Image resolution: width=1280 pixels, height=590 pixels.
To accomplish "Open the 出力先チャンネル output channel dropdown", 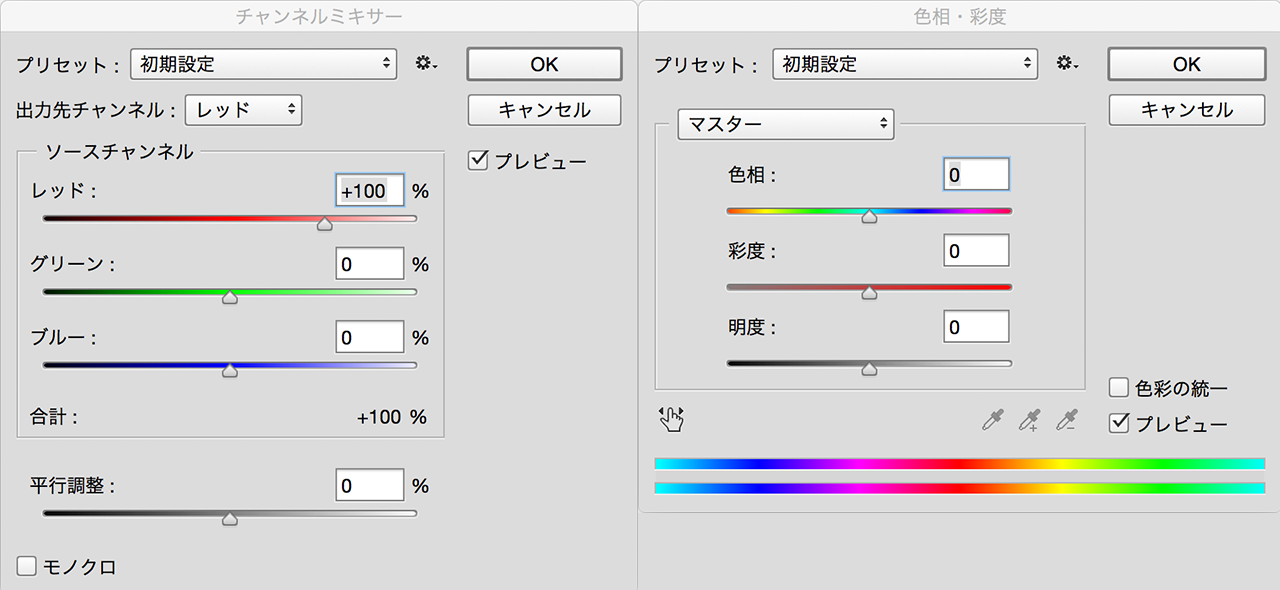I will pyautogui.click(x=243, y=111).
